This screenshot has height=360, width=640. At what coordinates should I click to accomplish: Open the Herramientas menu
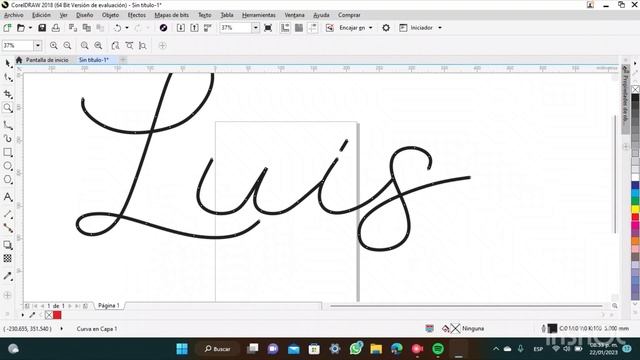click(x=259, y=15)
